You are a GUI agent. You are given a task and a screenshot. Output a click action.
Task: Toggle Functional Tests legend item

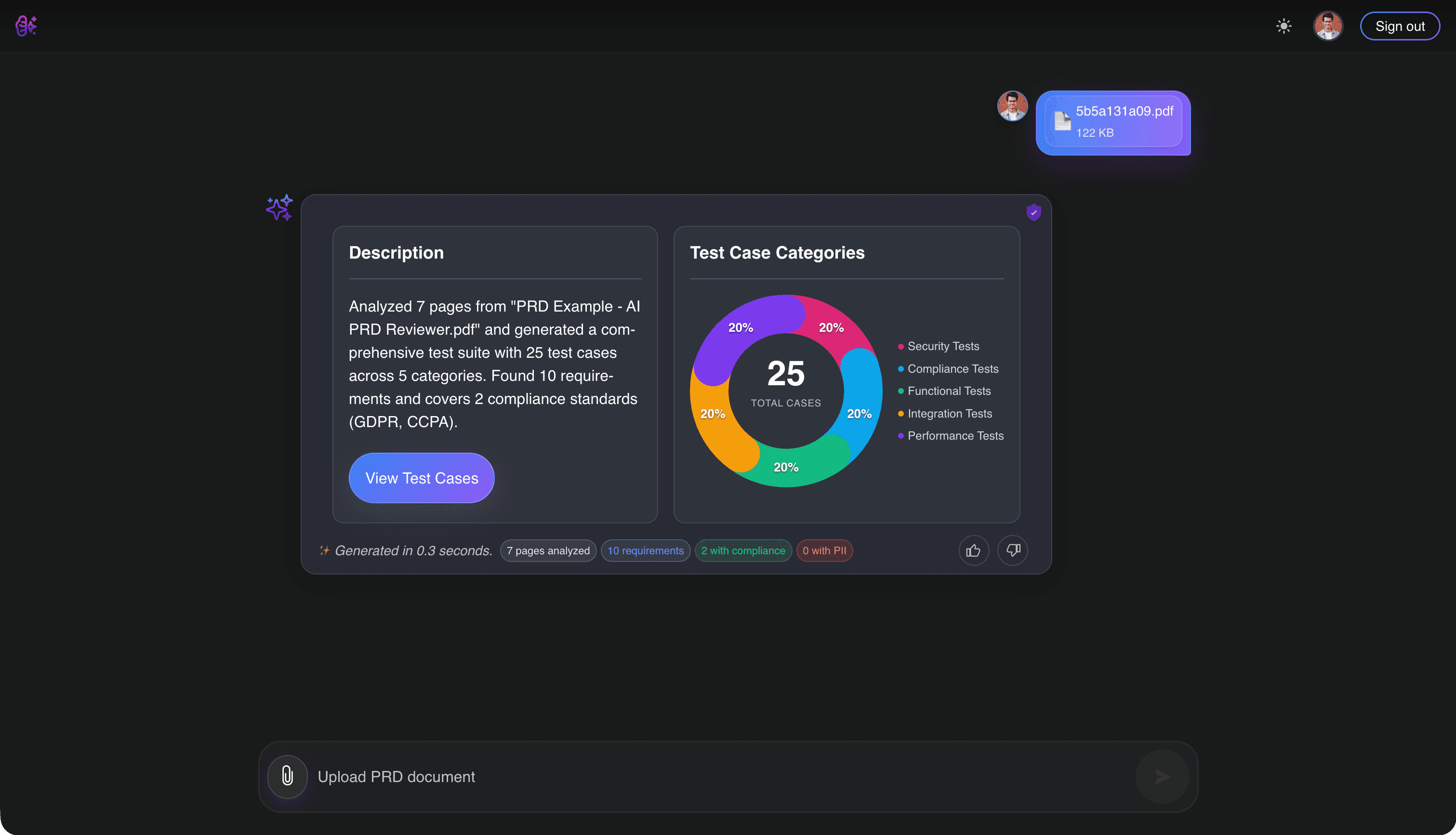click(944, 391)
